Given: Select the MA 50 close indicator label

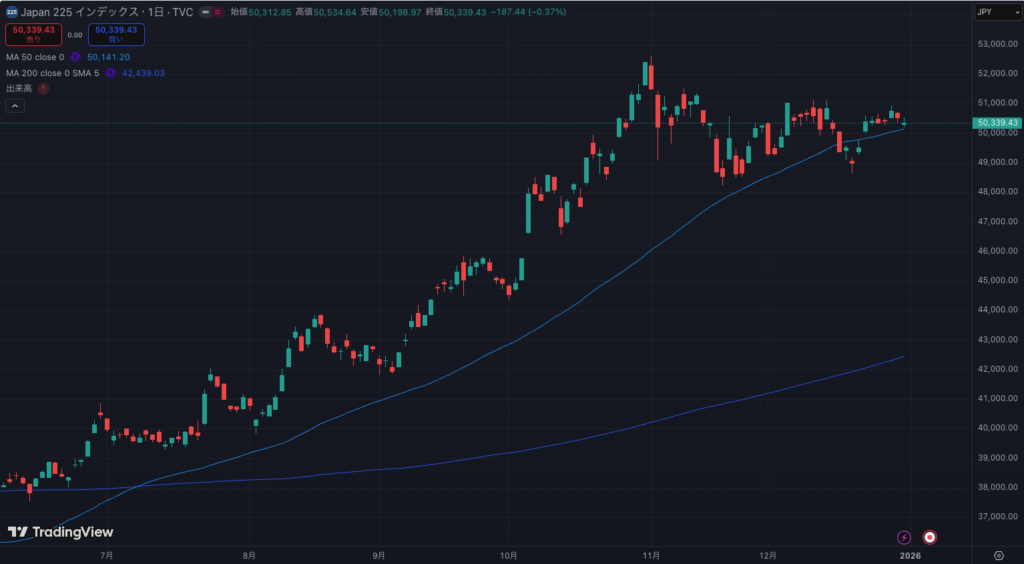Looking at the screenshot, I should (35, 58).
